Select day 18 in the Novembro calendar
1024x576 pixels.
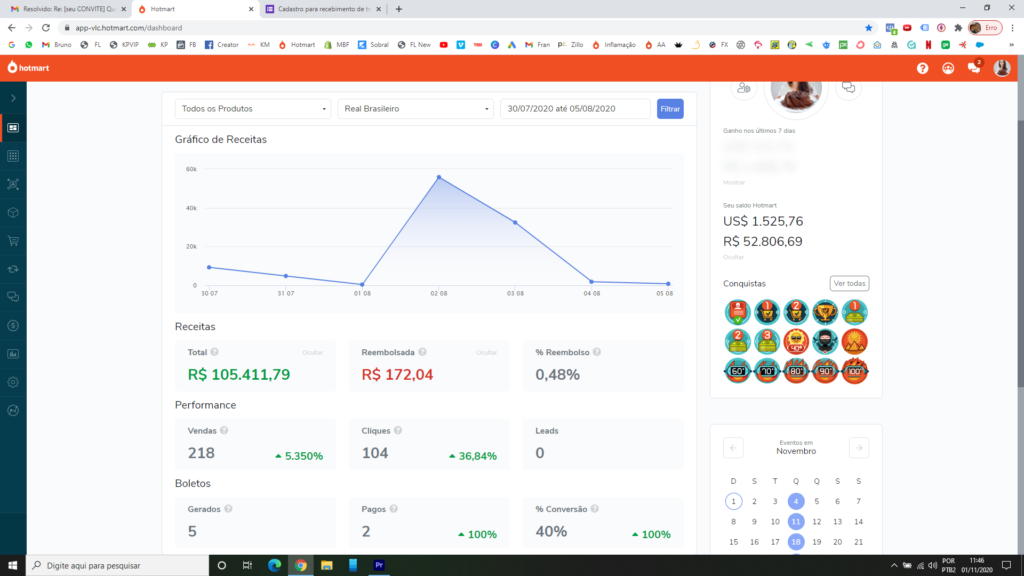click(x=795, y=542)
